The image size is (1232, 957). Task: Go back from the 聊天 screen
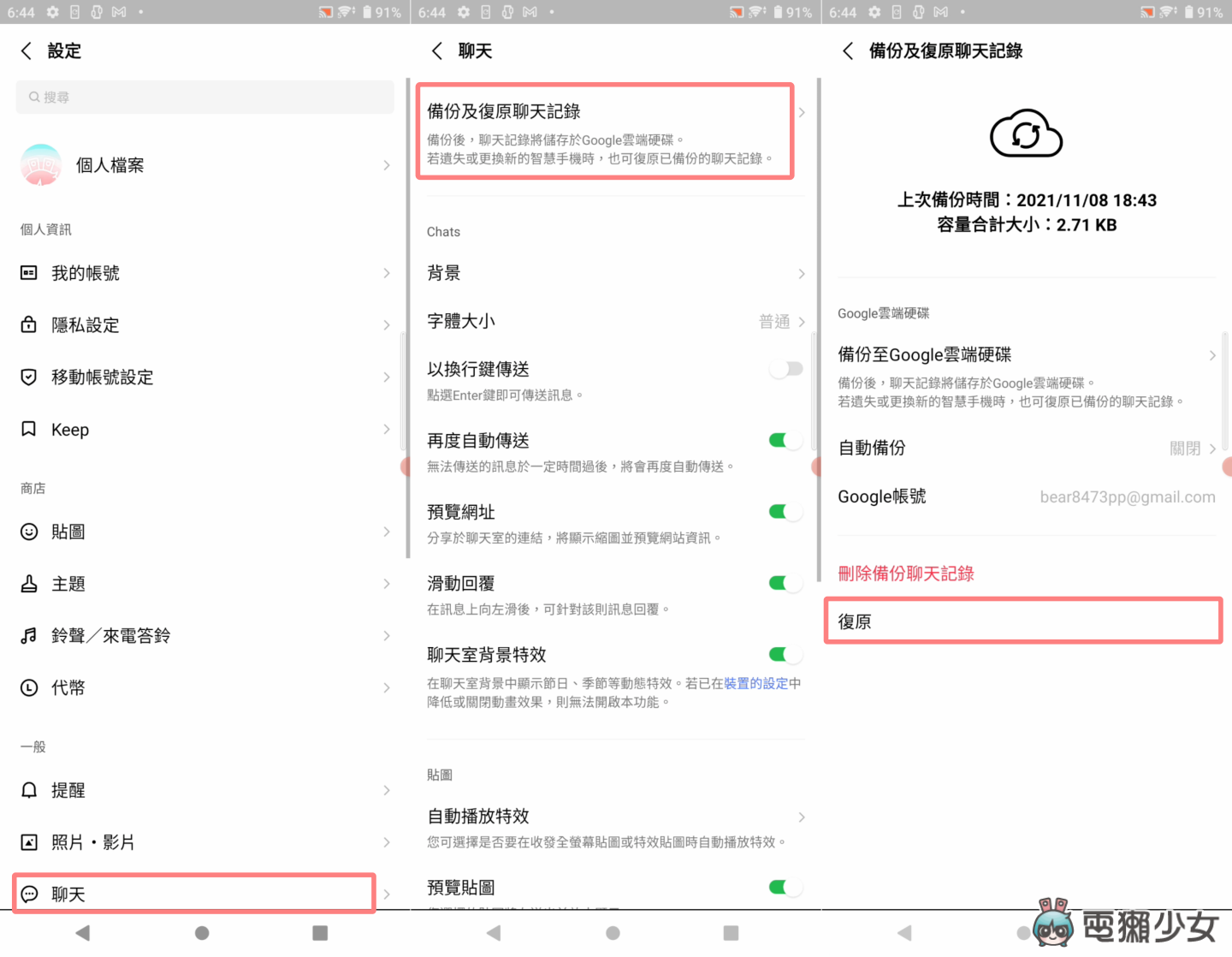437,51
